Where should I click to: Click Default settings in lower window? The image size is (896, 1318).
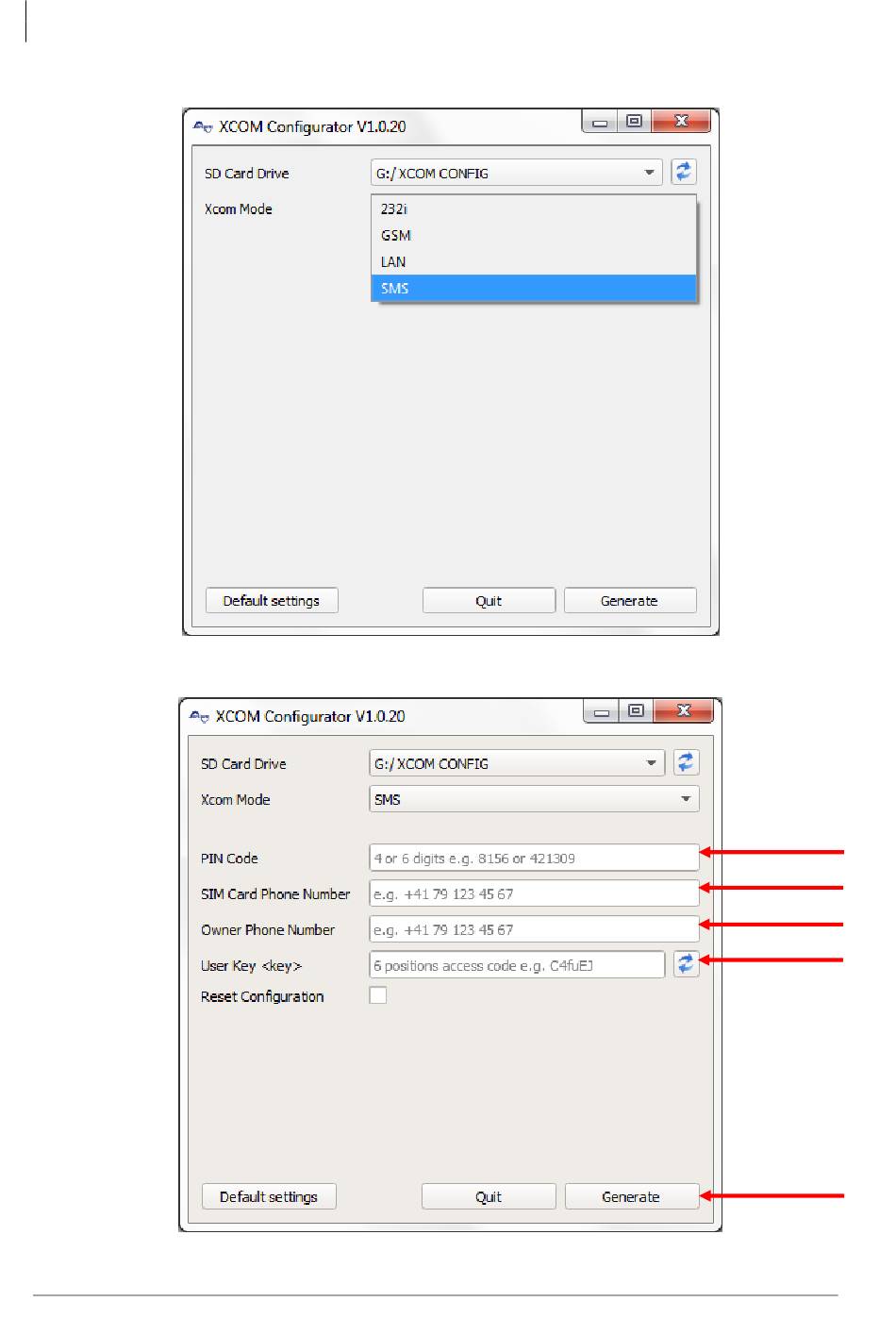(x=269, y=1196)
